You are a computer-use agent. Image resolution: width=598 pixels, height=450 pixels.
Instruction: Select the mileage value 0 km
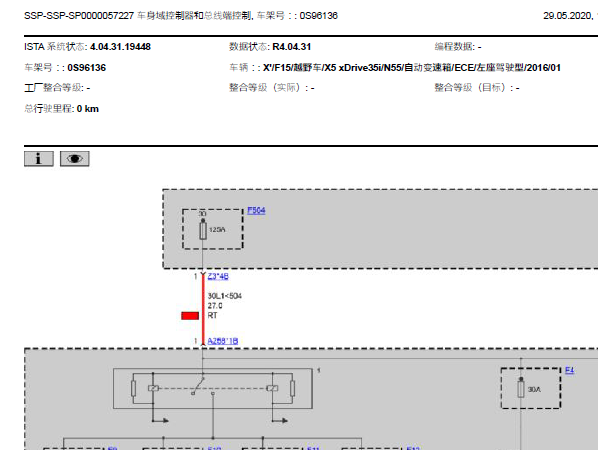pyautogui.click(x=88, y=109)
